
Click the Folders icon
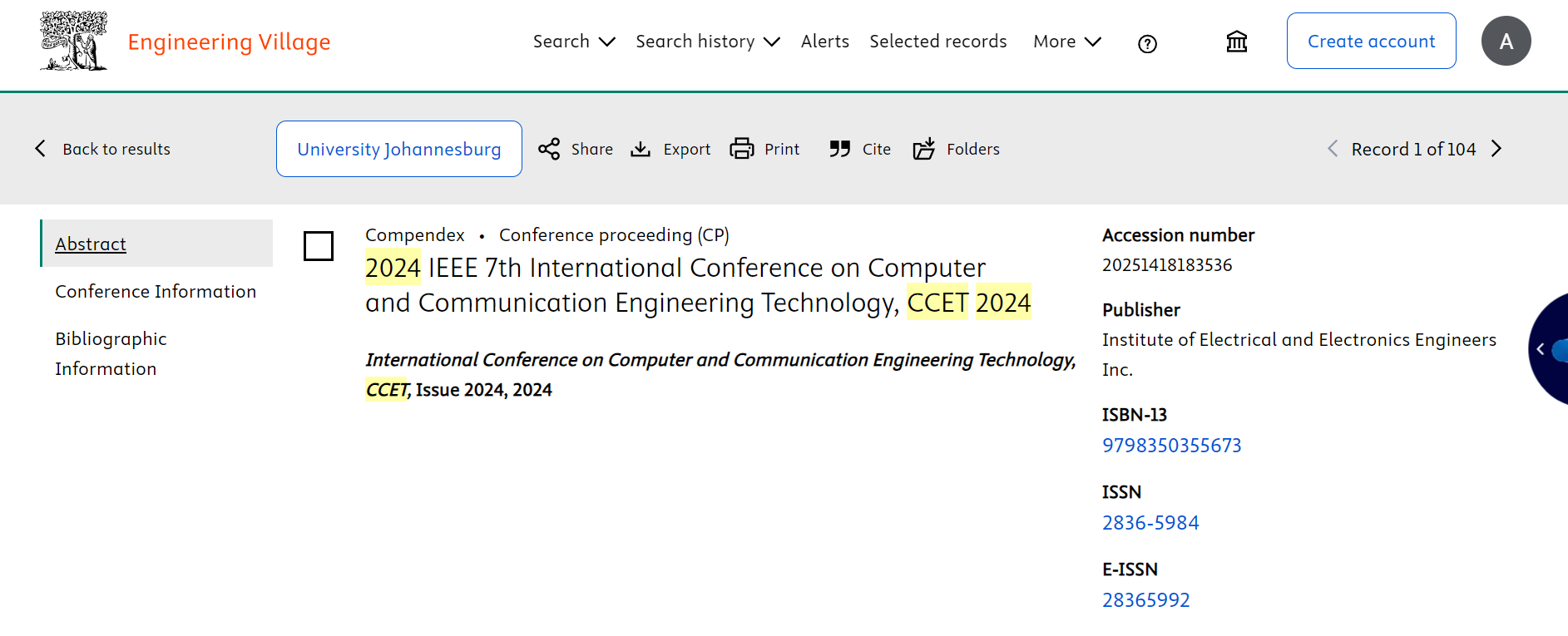pyautogui.click(x=924, y=149)
